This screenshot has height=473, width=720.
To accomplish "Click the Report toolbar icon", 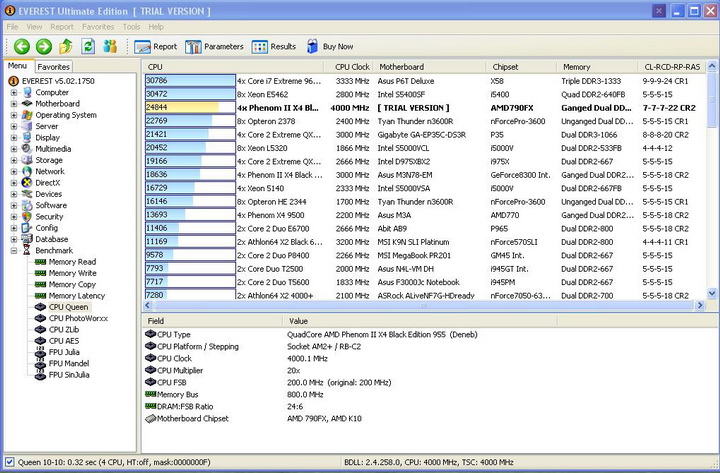I will point(142,46).
